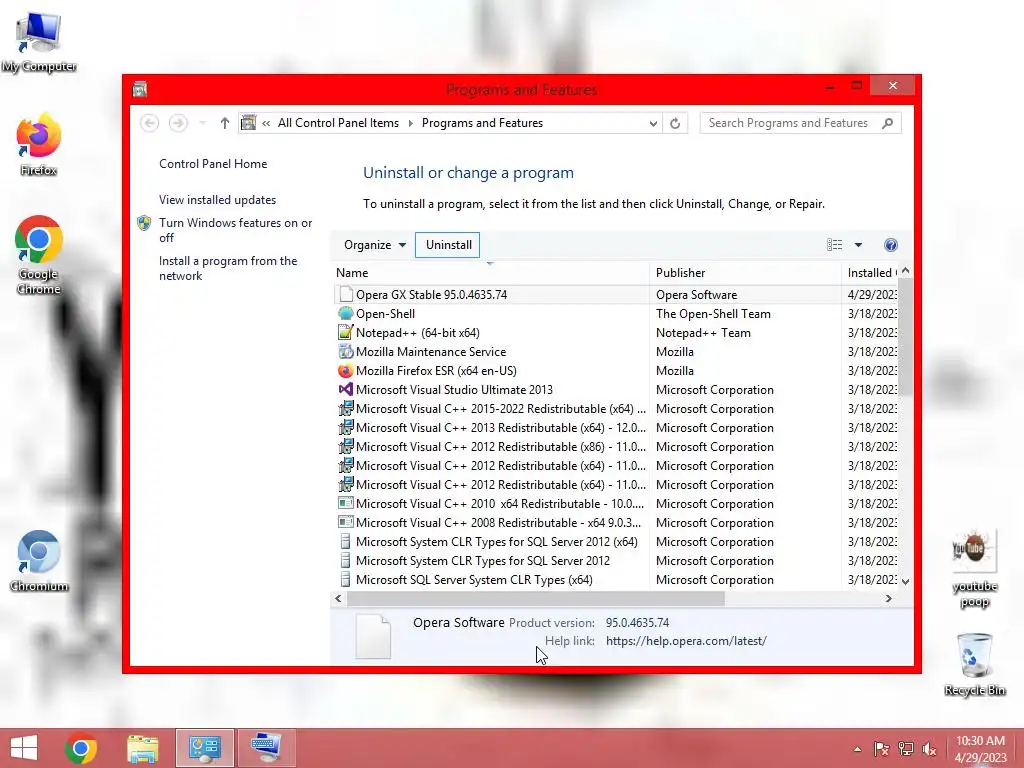This screenshot has width=1024, height=768.
Task: Click View installed updates link
Action: click(217, 200)
